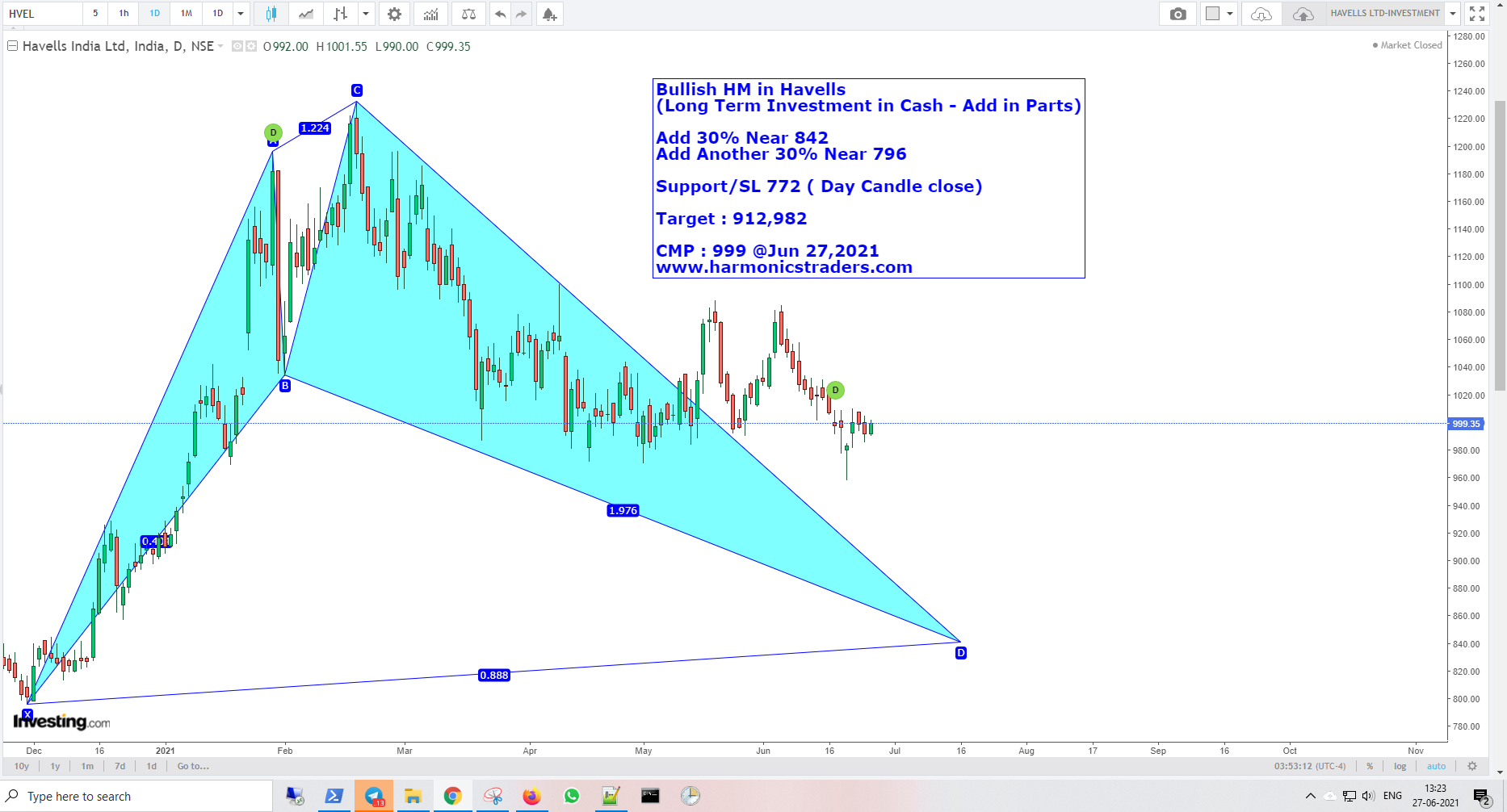Open the command prompt taskbar icon
This screenshot has width=1507, height=812.
coord(650,796)
